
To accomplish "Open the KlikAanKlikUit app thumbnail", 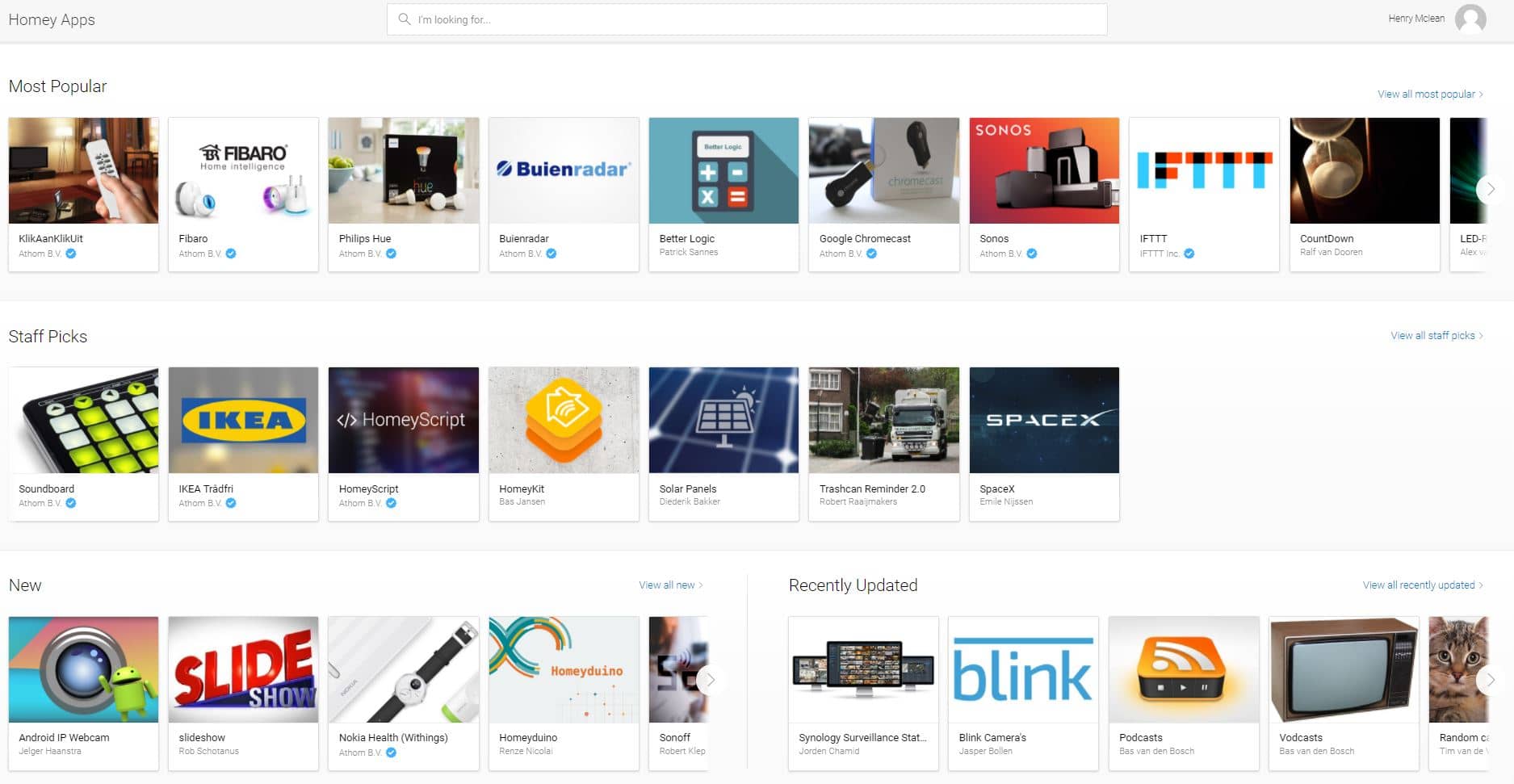I will click(83, 170).
